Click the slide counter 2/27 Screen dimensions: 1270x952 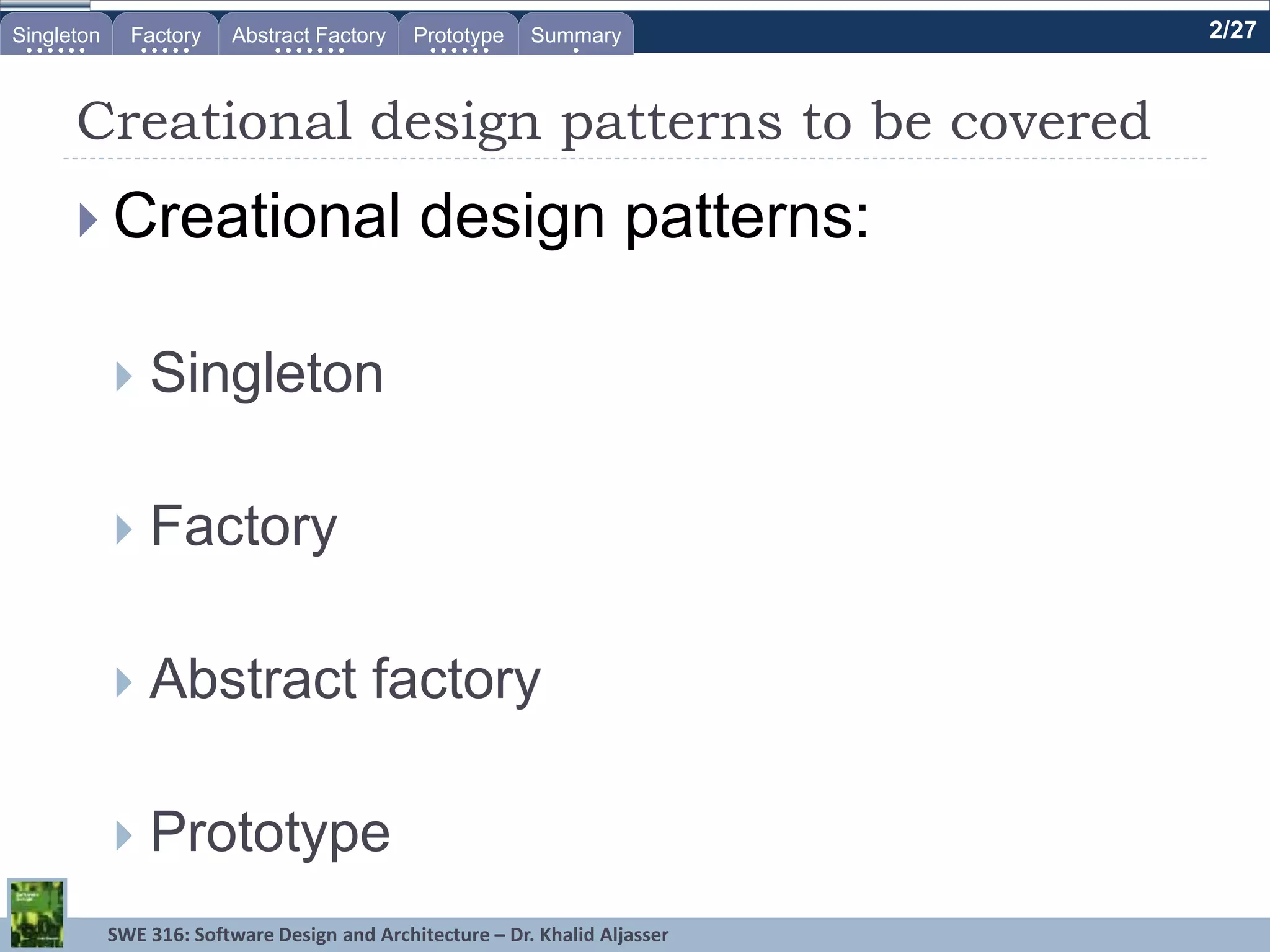pyautogui.click(x=1232, y=30)
